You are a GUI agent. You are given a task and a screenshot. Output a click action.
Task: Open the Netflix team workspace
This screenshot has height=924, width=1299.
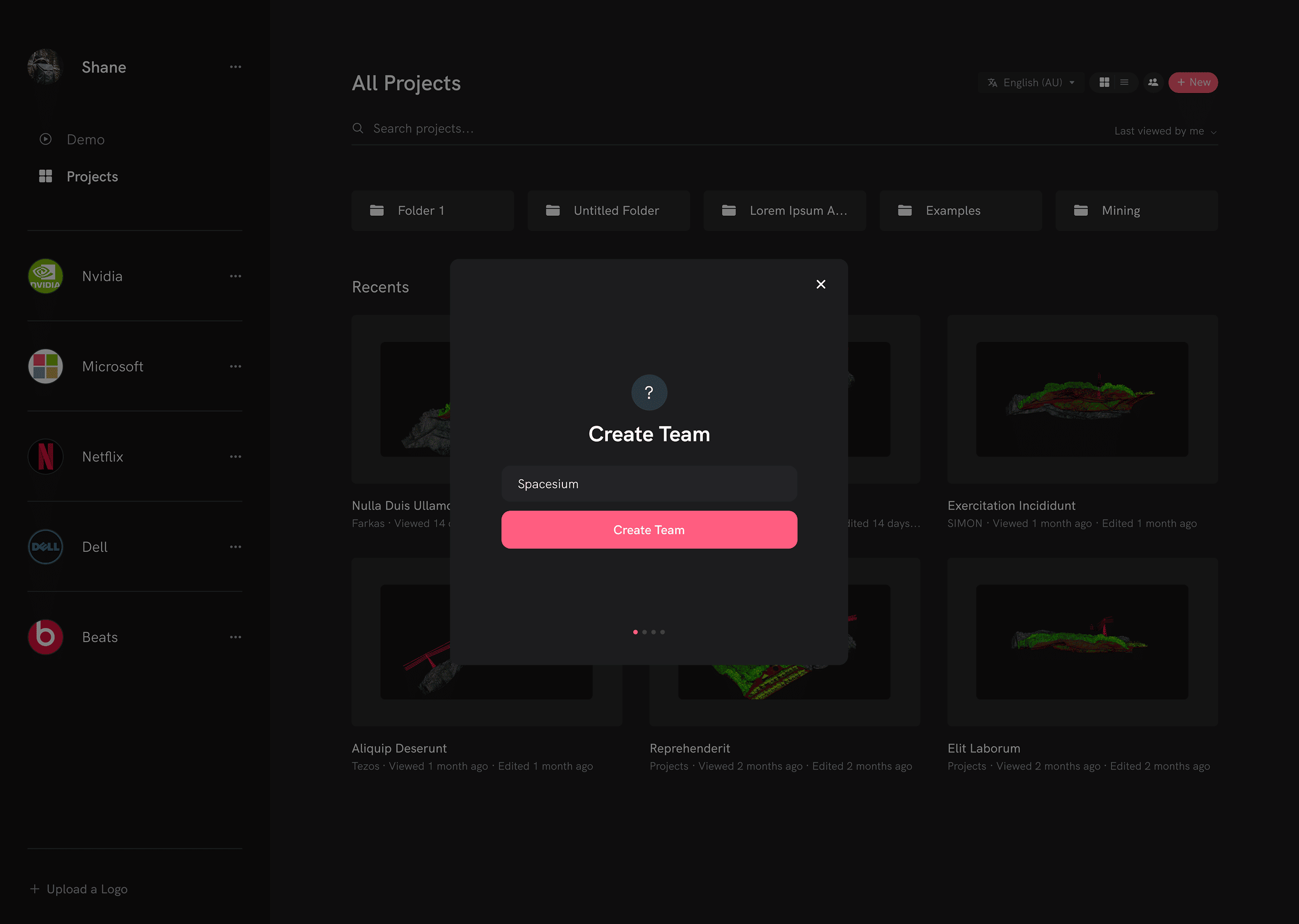102,456
